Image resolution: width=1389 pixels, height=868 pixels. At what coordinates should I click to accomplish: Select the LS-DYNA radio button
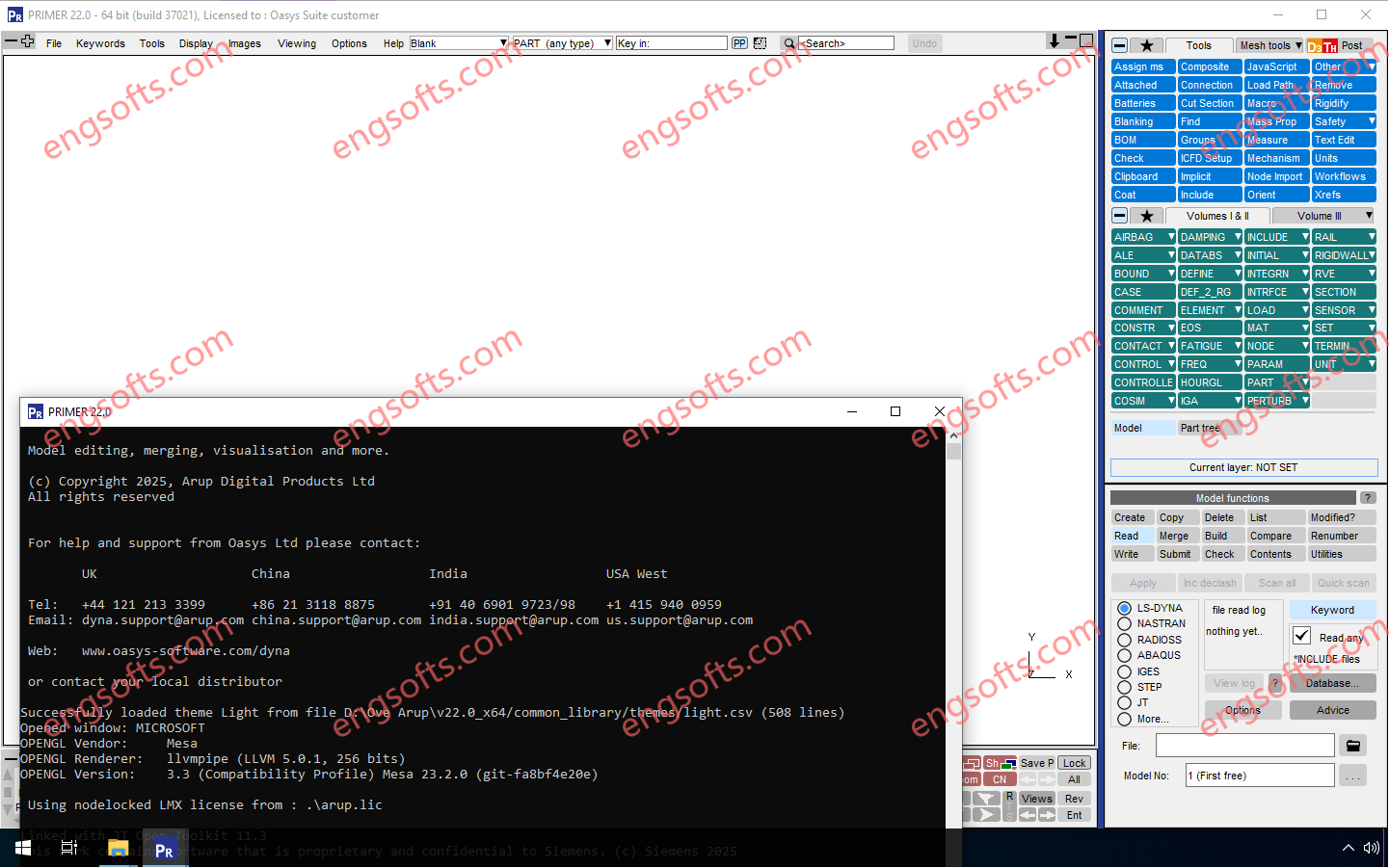point(1124,608)
